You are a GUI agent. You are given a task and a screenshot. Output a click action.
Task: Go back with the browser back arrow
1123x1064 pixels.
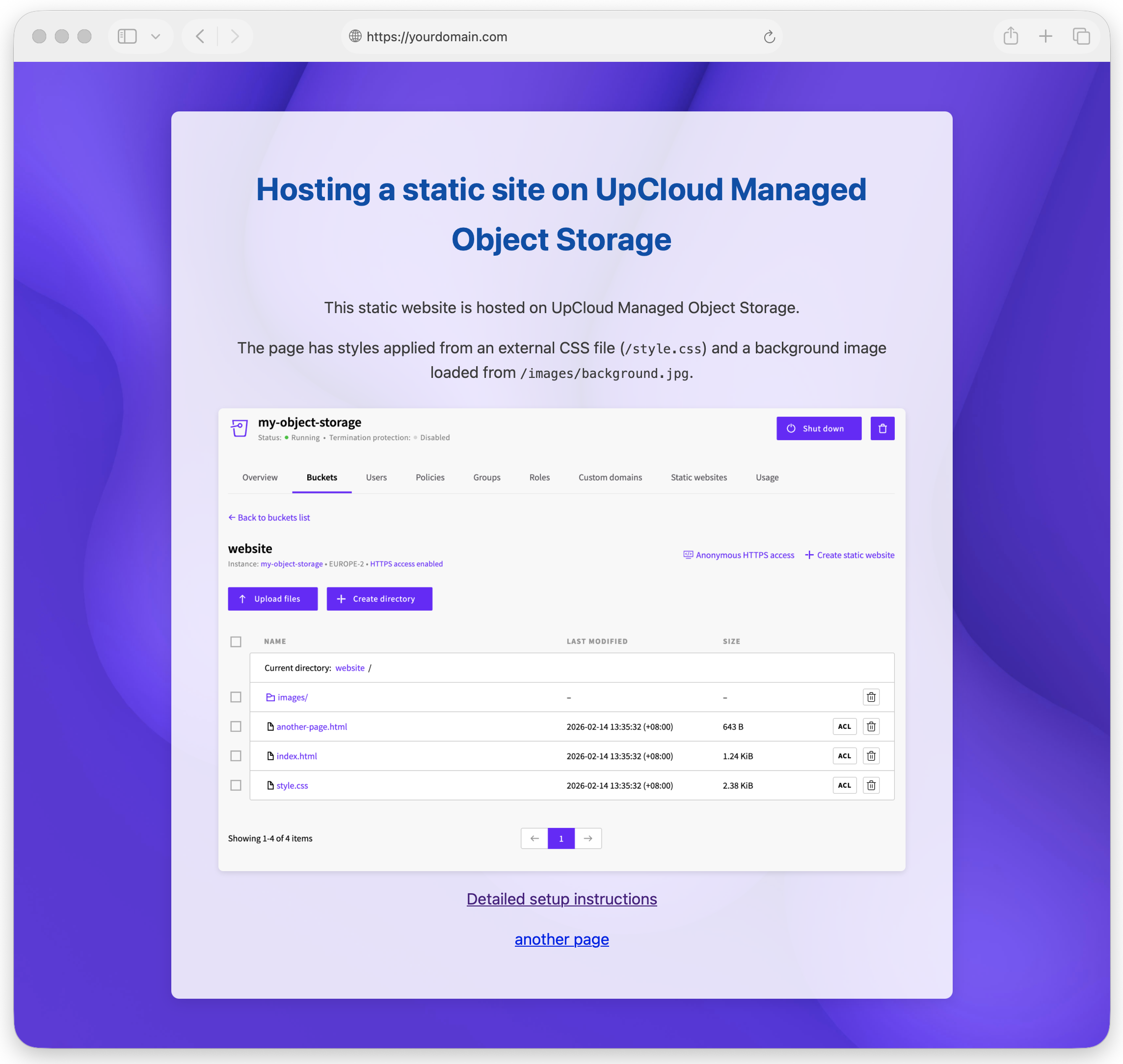pyautogui.click(x=200, y=36)
